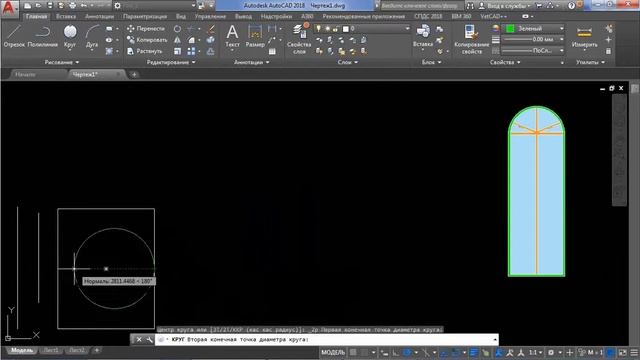Open the Параметризация ribbon tab
This screenshot has width=640, height=360.
pos(145,16)
